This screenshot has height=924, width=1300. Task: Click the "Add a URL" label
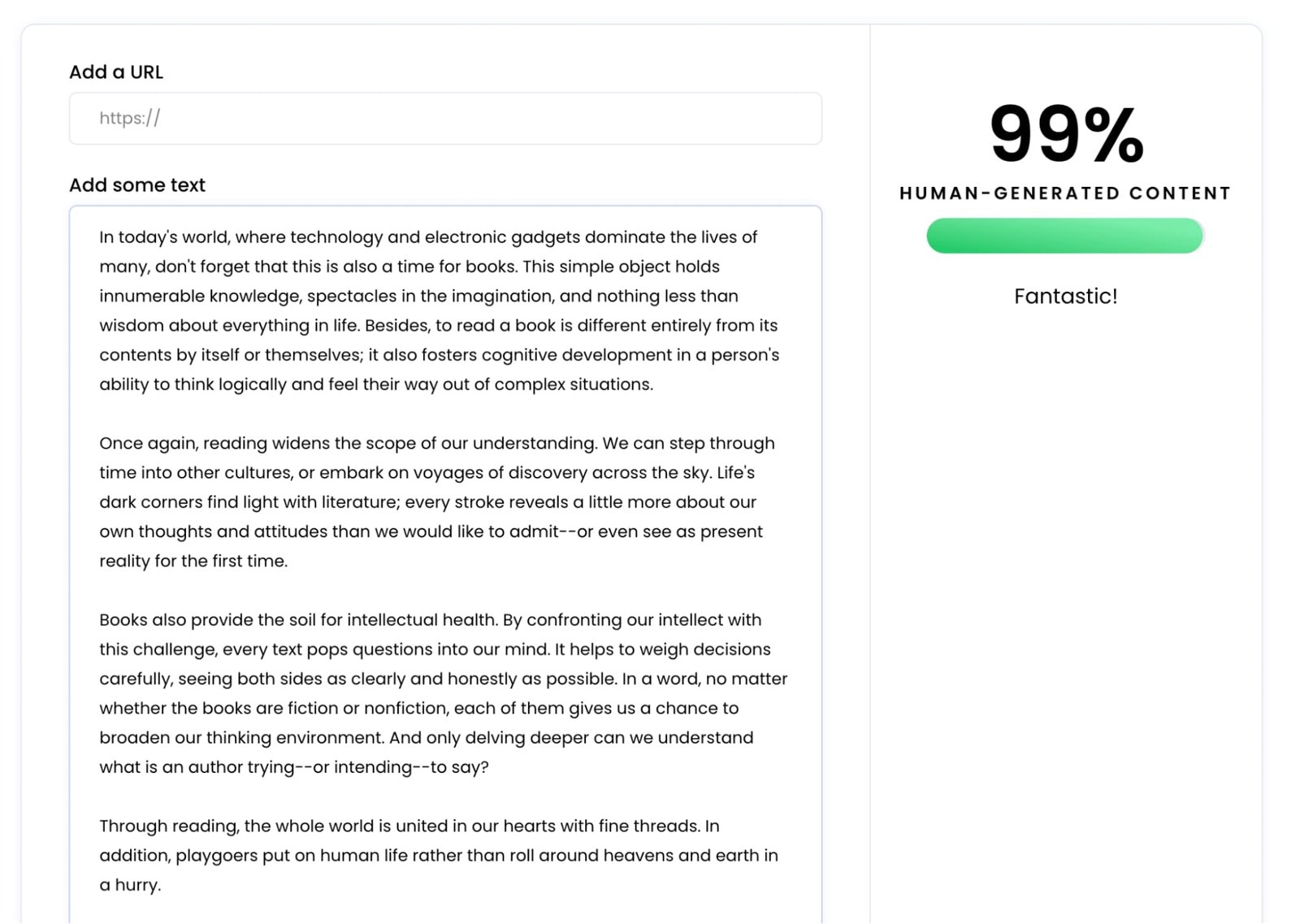tap(116, 72)
